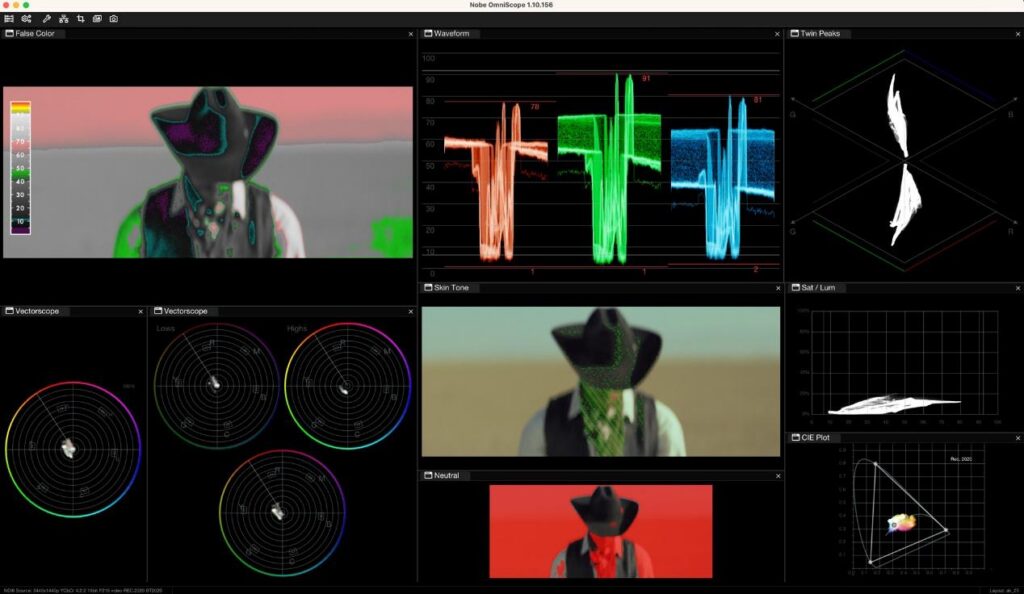Open the scopes layout list icon

tap(9, 19)
